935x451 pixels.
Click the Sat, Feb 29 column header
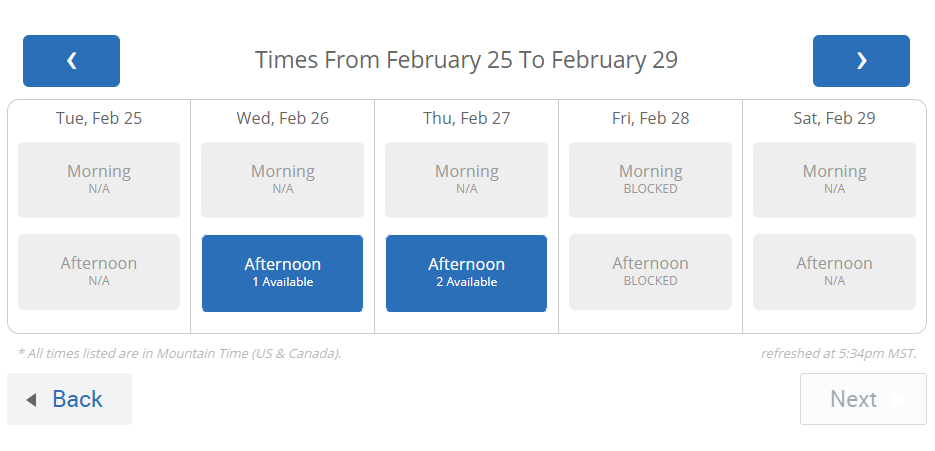pyautogui.click(x=834, y=118)
